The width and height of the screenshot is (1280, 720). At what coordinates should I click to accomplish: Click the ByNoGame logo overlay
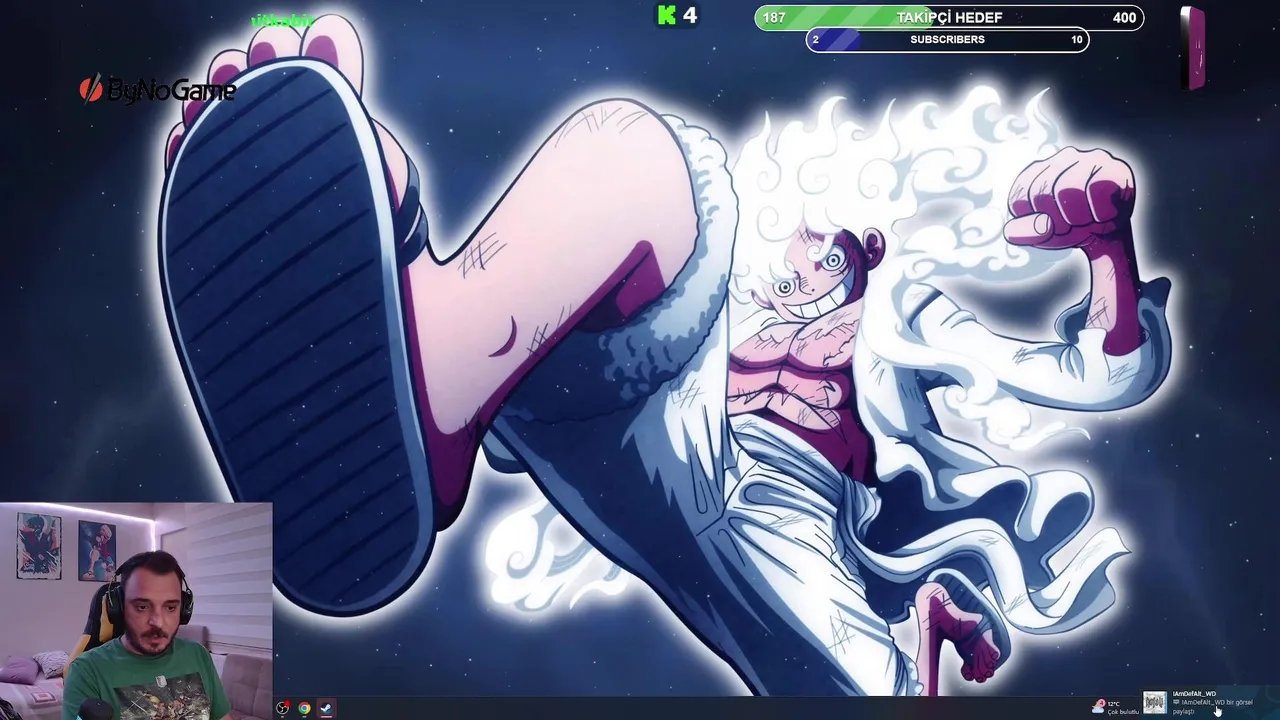tap(158, 90)
